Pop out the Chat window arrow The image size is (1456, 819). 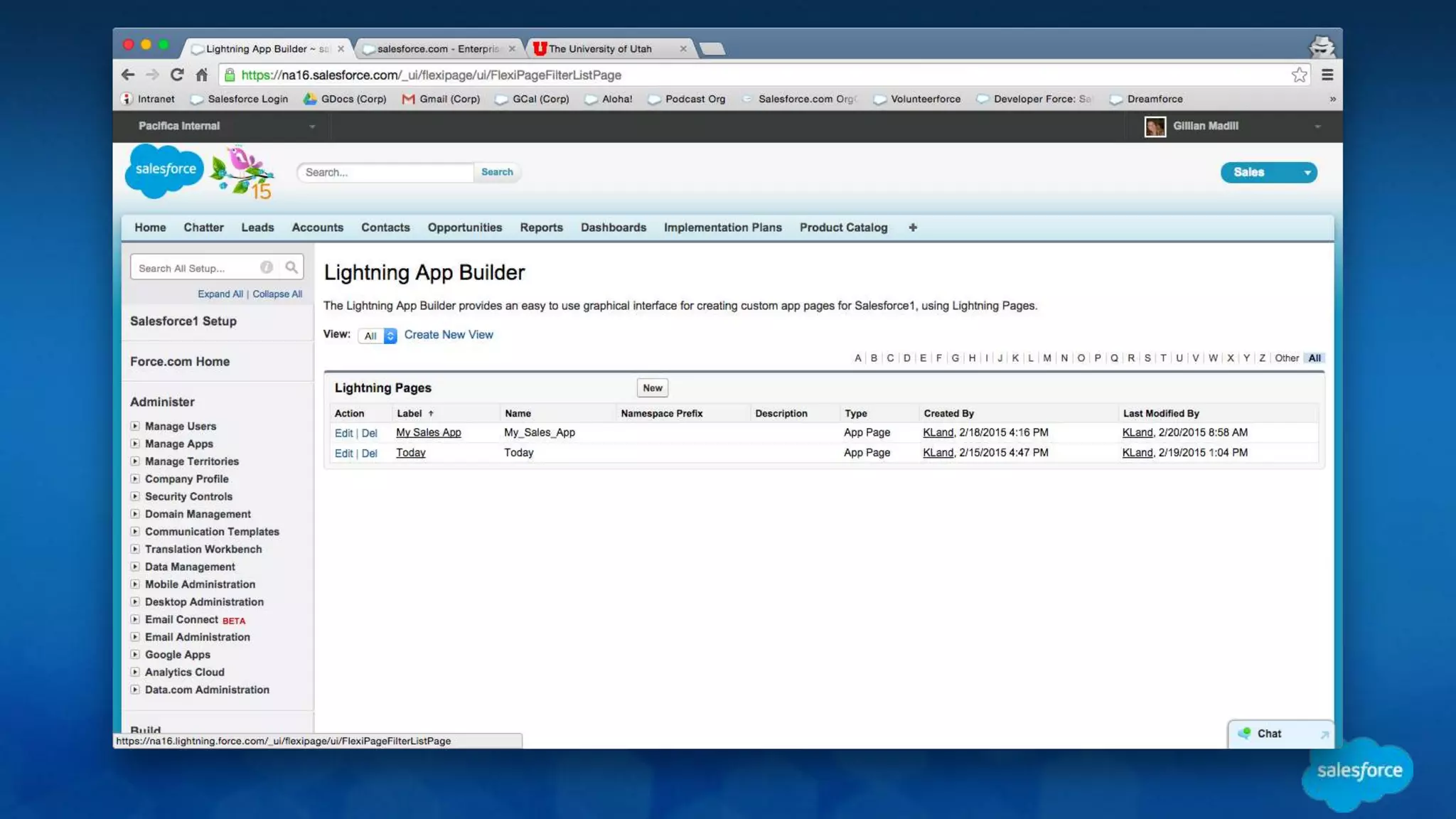(x=1324, y=734)
